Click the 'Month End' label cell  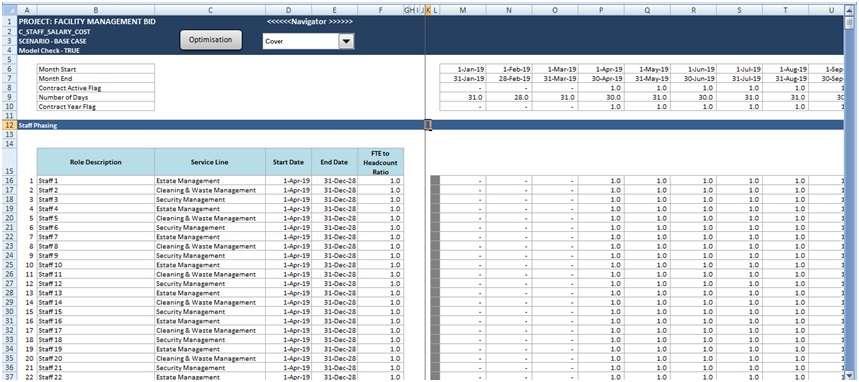pos(96,79)
